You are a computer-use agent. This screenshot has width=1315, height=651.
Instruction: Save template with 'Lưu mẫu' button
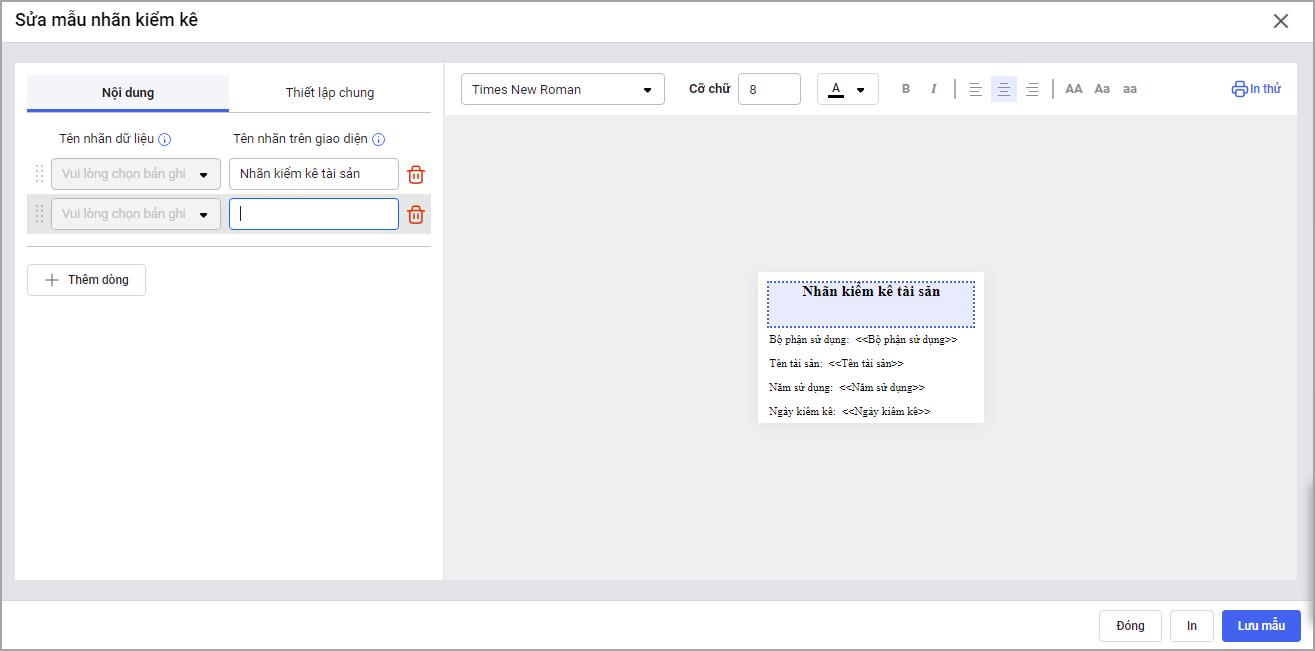click(x=1260, y=626)
